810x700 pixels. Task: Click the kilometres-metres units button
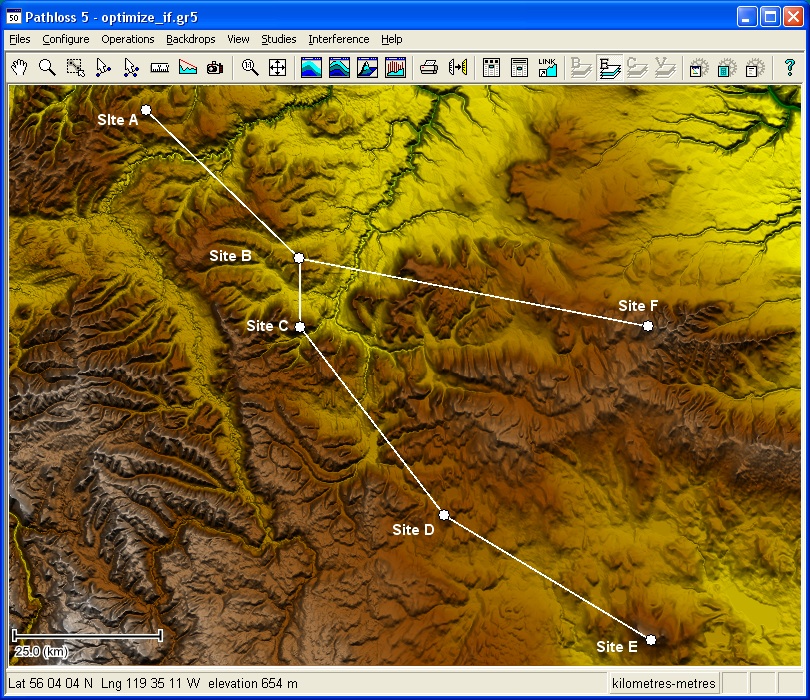(x=664, y=684)
